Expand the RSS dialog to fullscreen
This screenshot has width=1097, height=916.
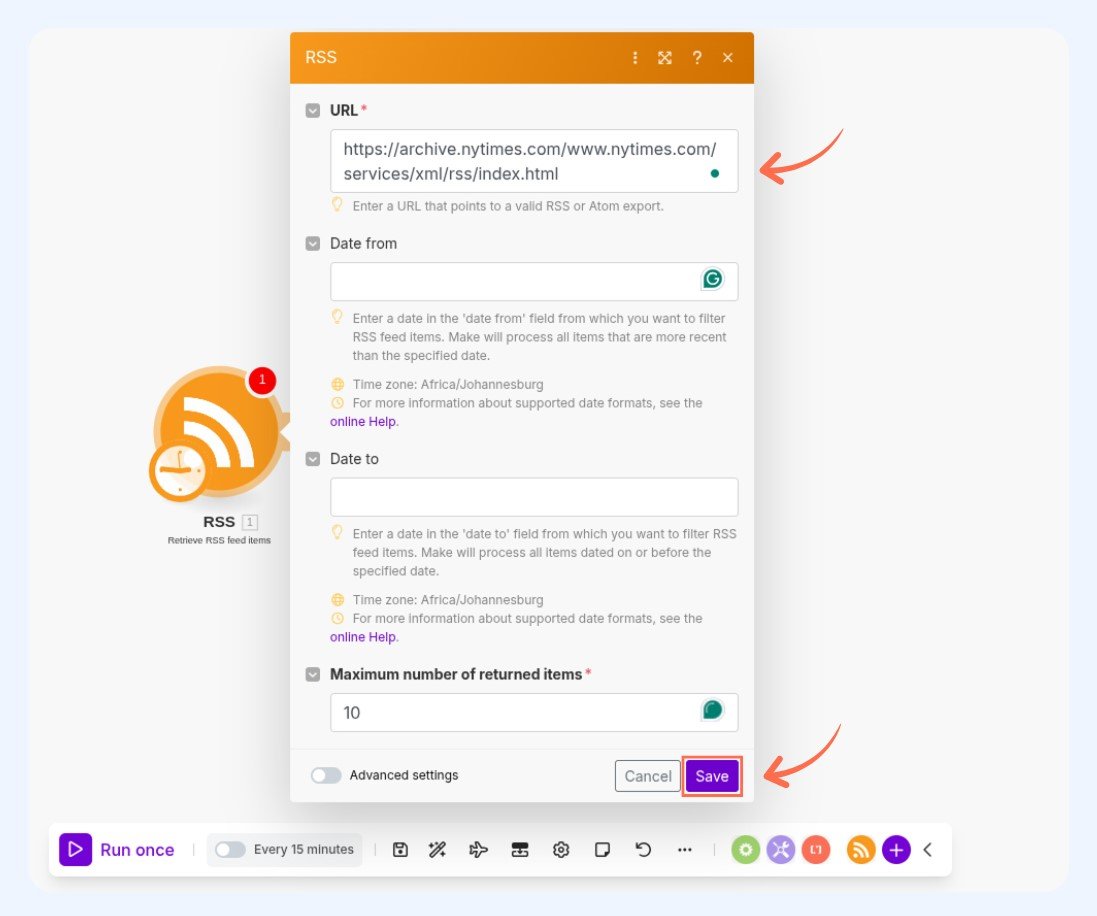(x=665, y=58)
